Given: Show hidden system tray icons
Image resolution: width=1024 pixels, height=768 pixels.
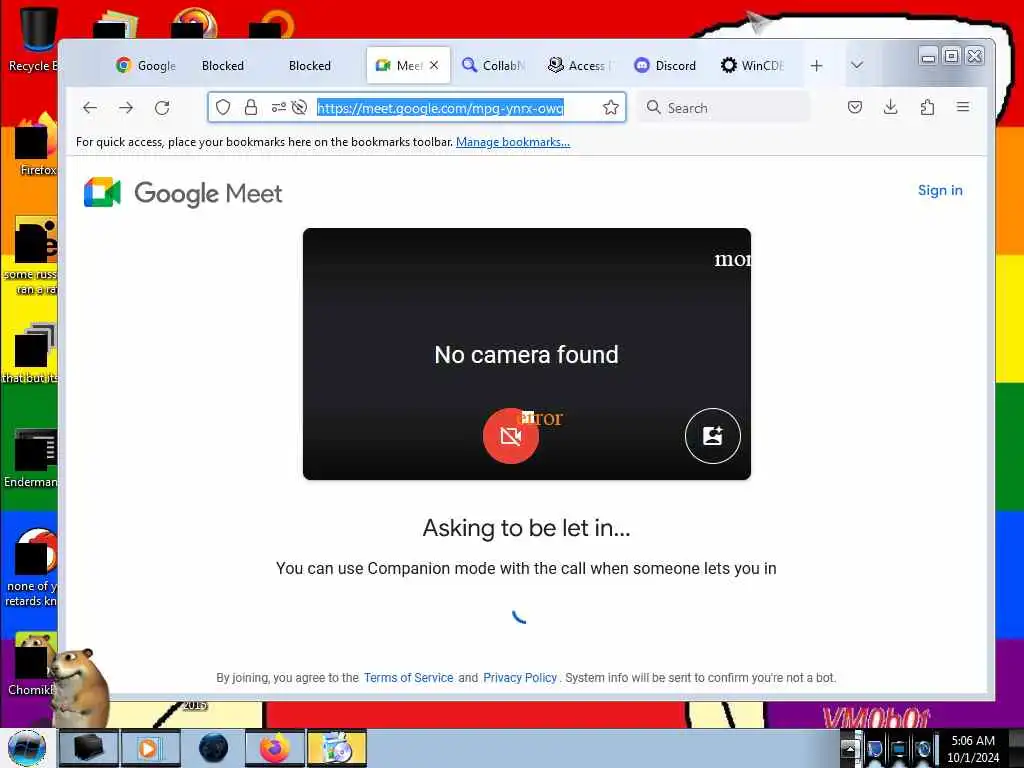Looking at the screenshot, I should pyautogui.click(x=849, y=748).
